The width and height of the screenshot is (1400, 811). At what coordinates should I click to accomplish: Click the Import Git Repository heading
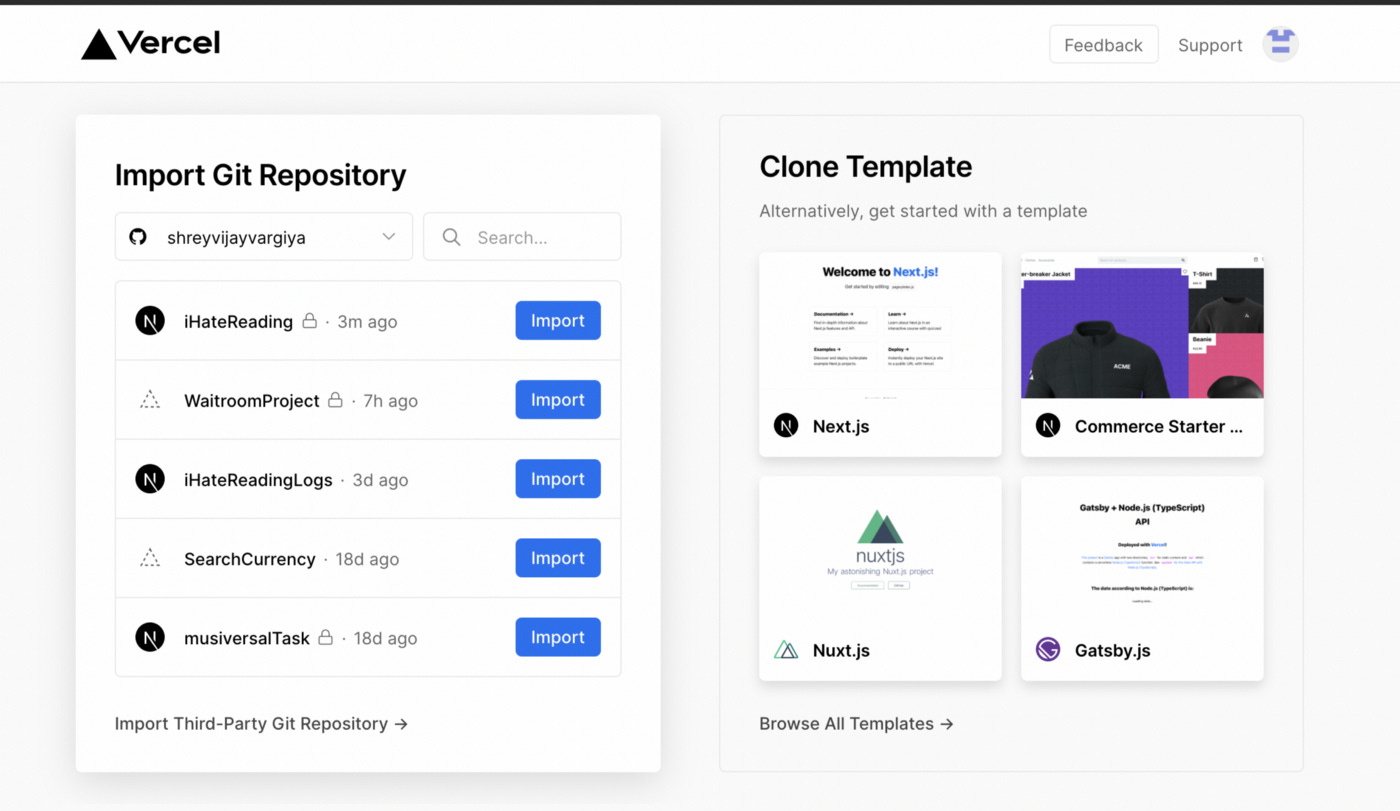[x=260, y=175]
